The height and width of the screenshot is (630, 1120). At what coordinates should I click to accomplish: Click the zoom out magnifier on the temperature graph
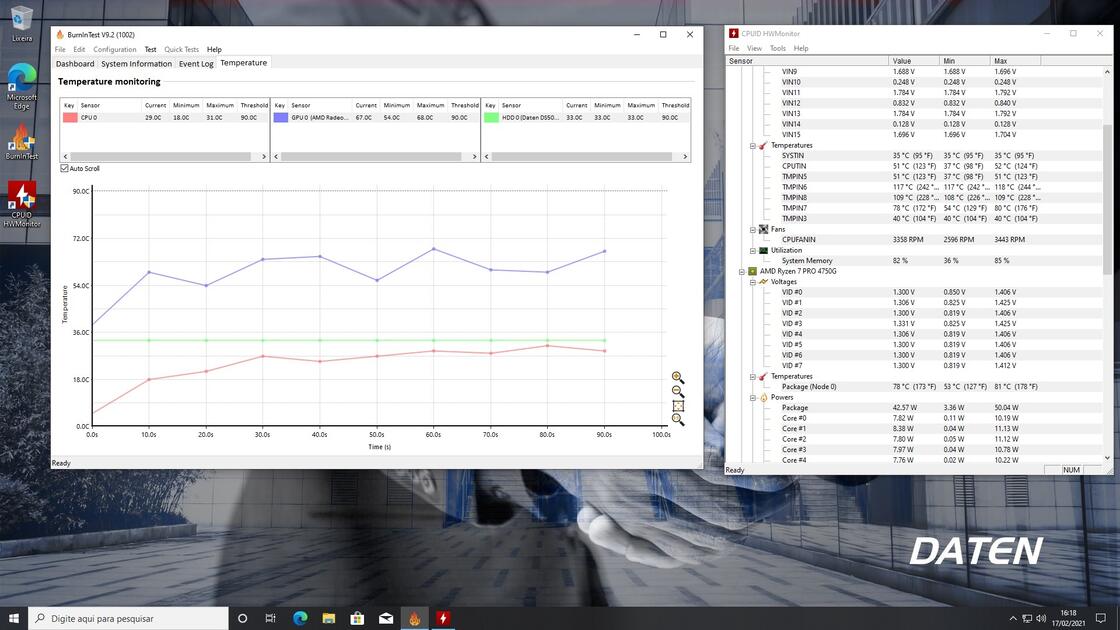click(678, 391)
